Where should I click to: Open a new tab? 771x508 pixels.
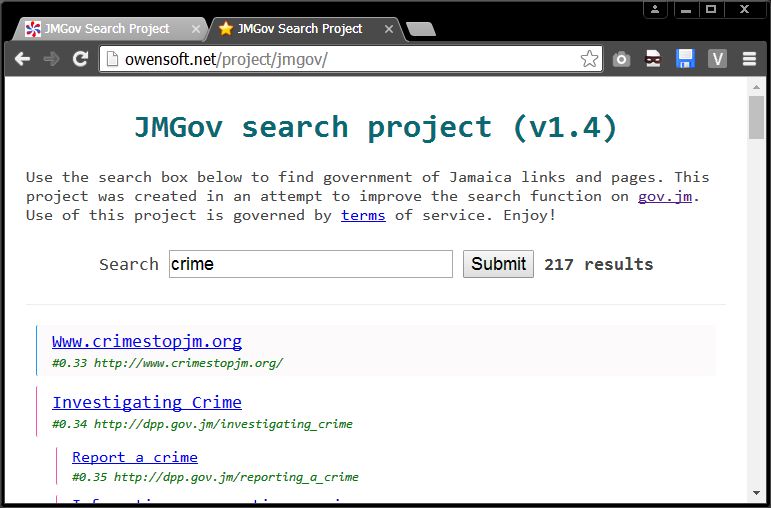pos(421,30)
